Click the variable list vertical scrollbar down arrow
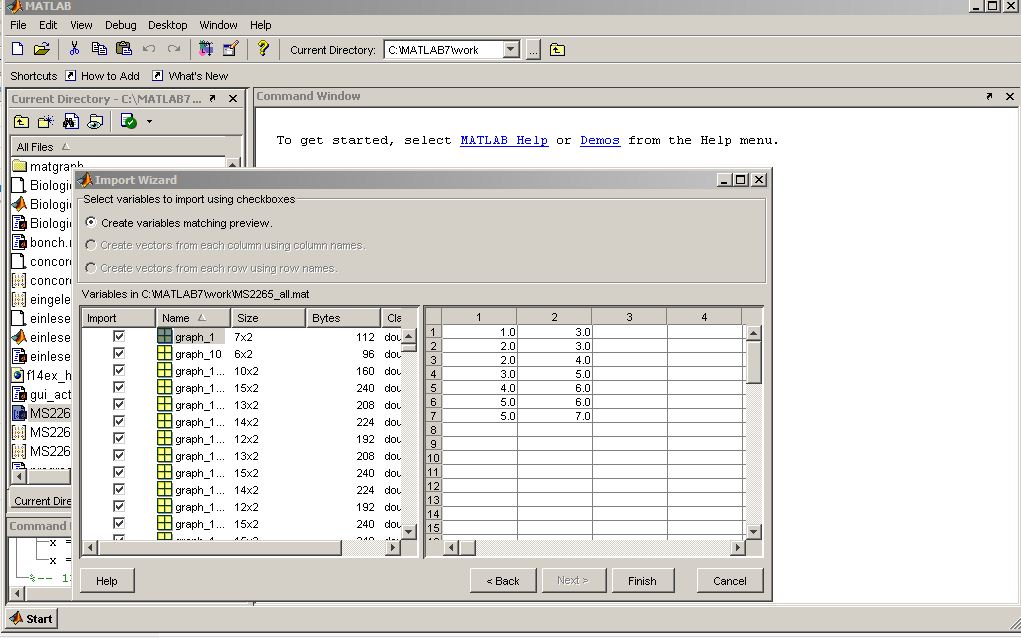The height and width of the screenshot is (638, 1021). tap(409, 530)
